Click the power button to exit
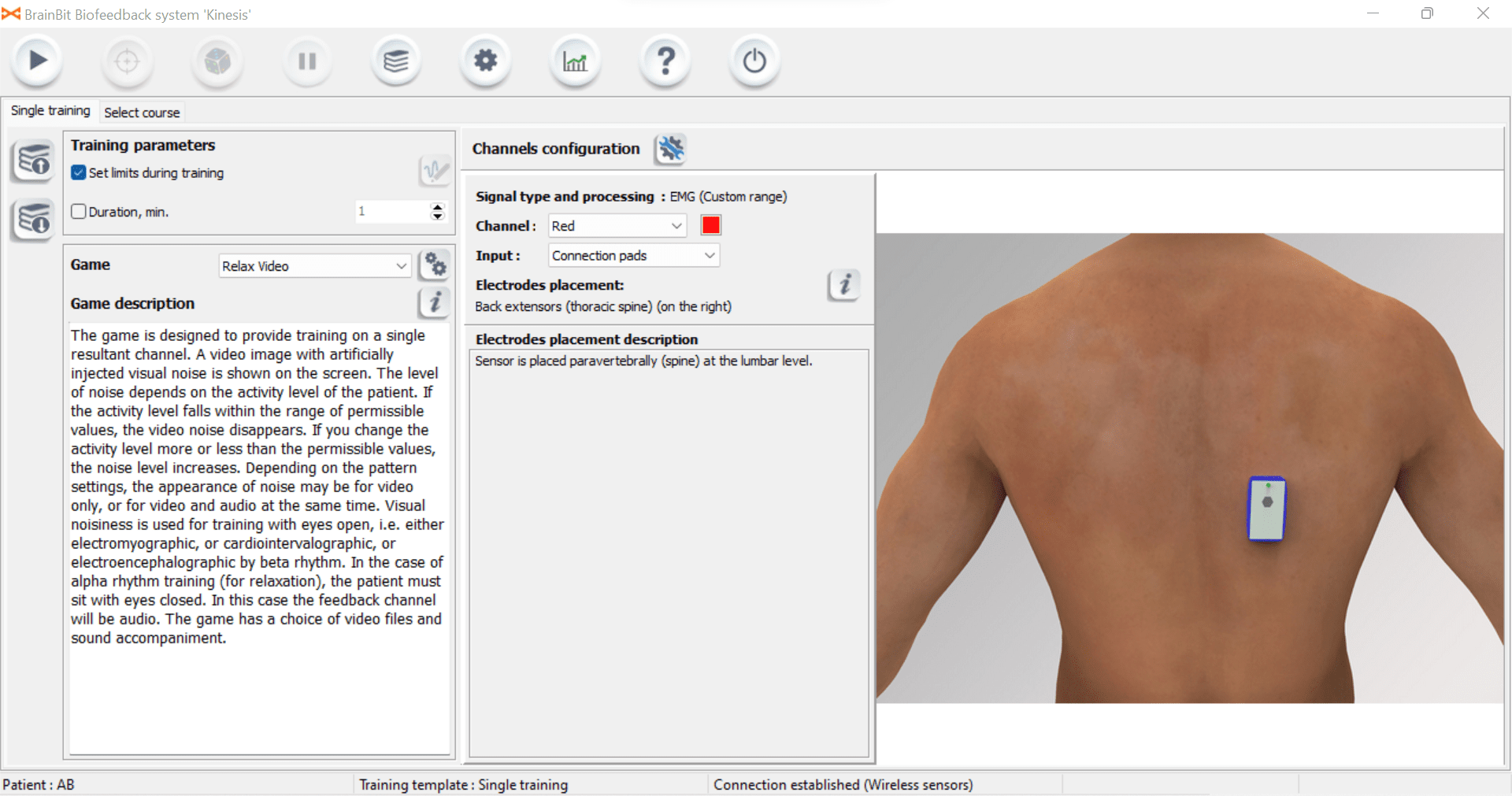Screen dimensions: 1512x796 (x=754, y=61)
